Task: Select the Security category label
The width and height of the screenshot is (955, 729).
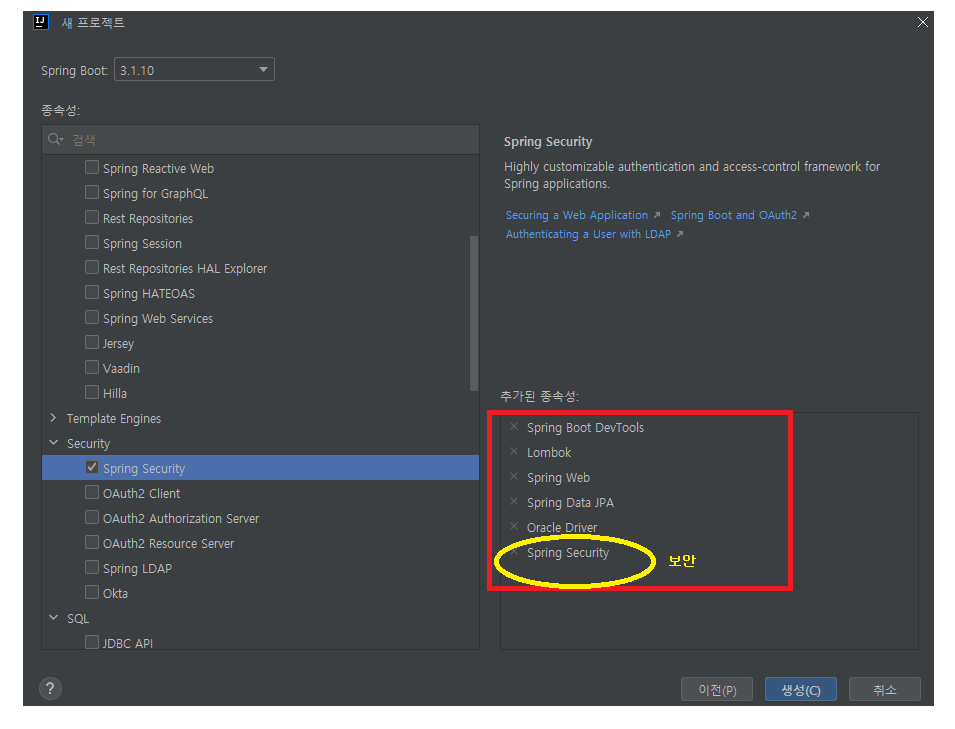Action: [x=88, y=443]
